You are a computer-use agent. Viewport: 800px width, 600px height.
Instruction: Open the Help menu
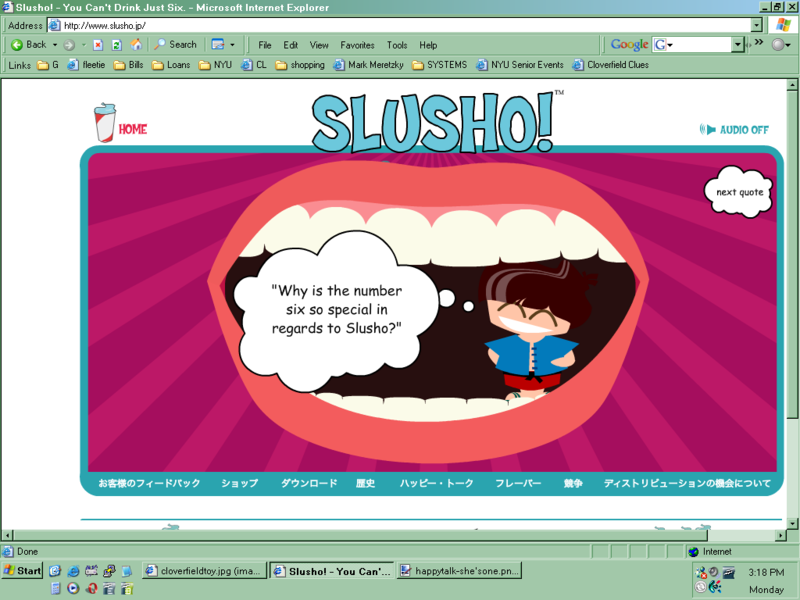[428, 45]
